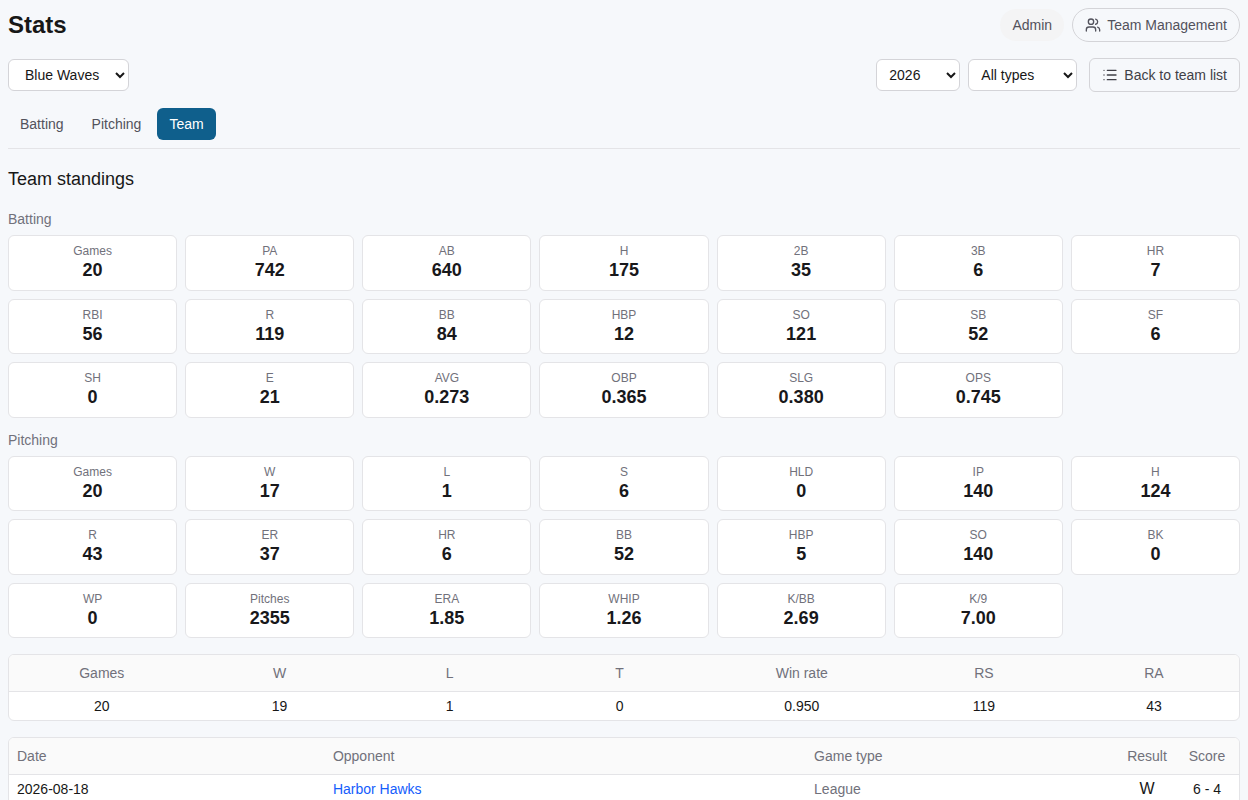Viewport: 1248px width, 800px height.
Task: Click the Team standings heading
Action: coord(71,179)
